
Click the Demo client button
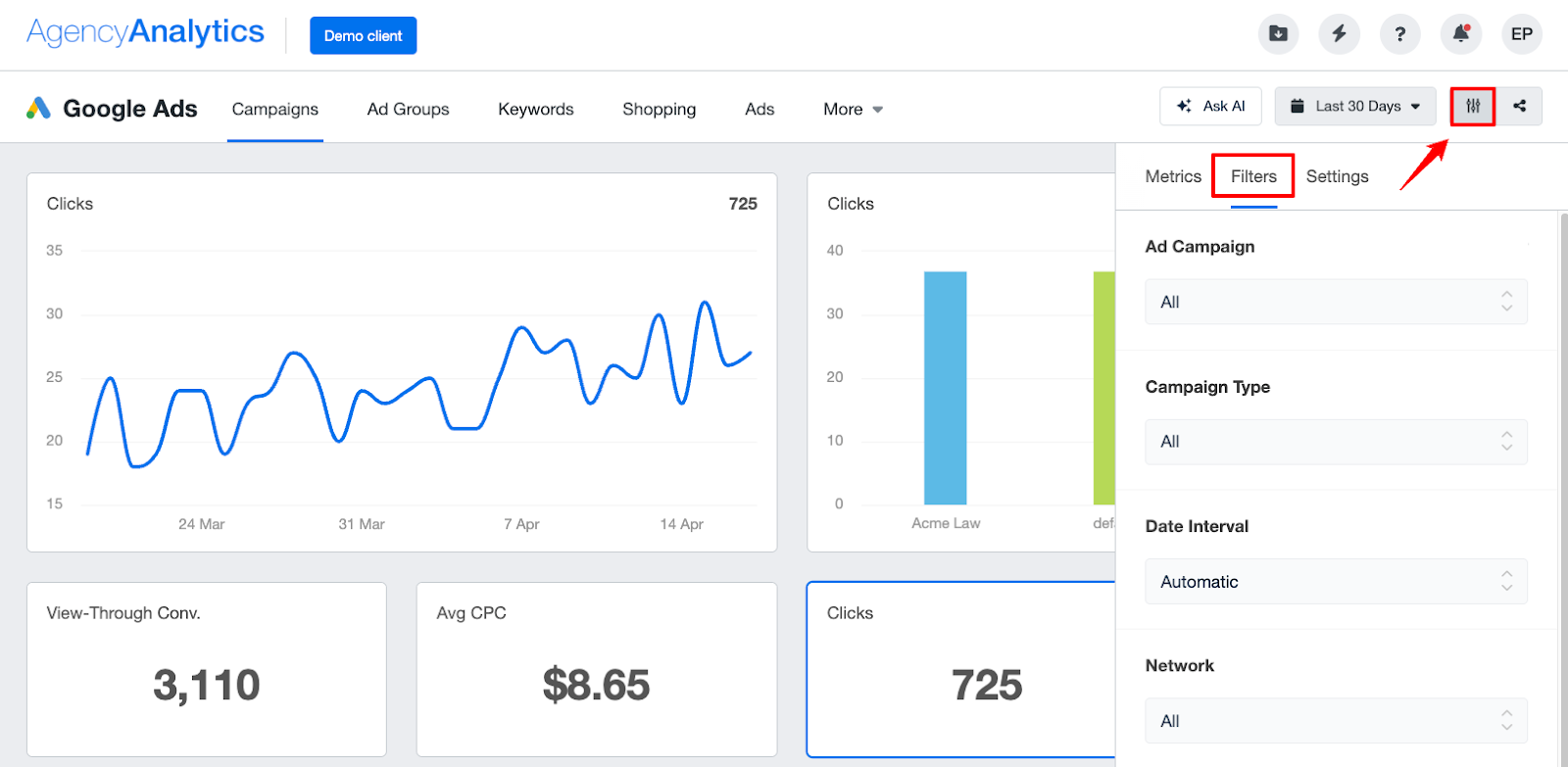pos(364,35)
